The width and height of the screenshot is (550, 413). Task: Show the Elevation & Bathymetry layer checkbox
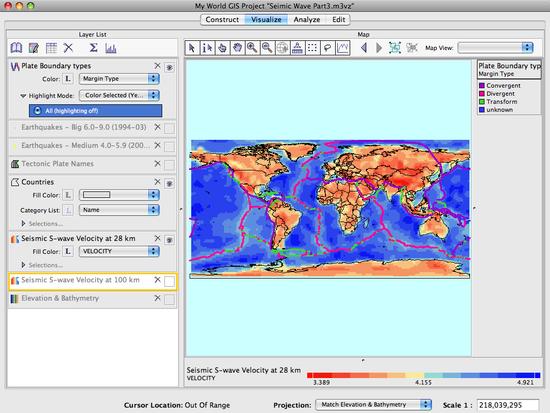pyautogui.click(x=169, y=299)
